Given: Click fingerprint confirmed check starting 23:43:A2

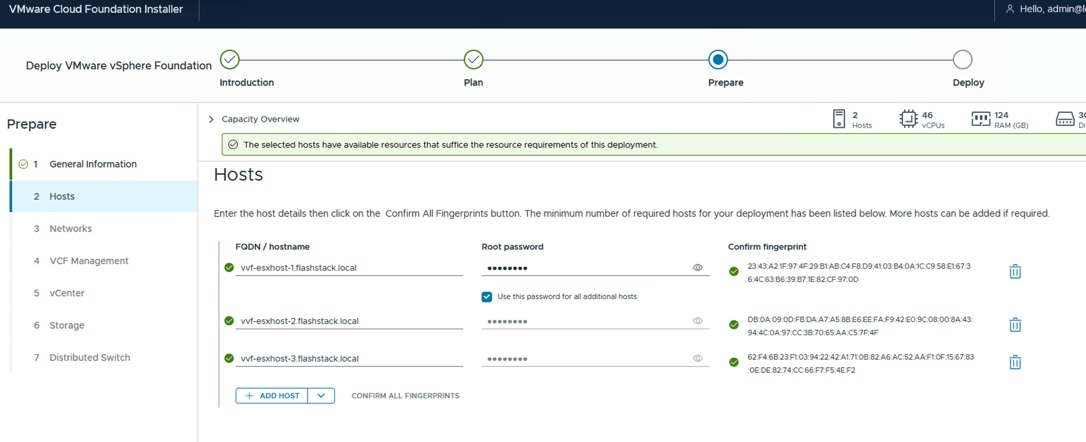Looking at the screenshot, I should click(x=733, y=272).
